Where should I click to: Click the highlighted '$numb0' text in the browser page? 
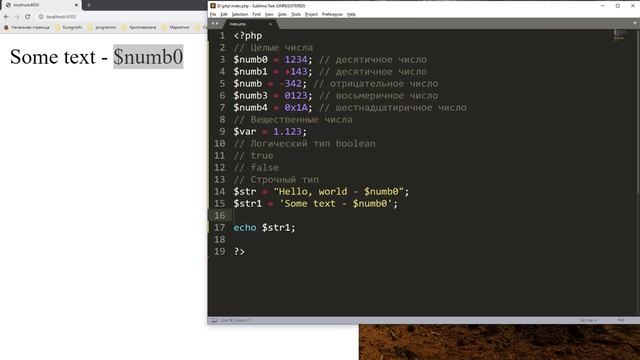point(148,57)
